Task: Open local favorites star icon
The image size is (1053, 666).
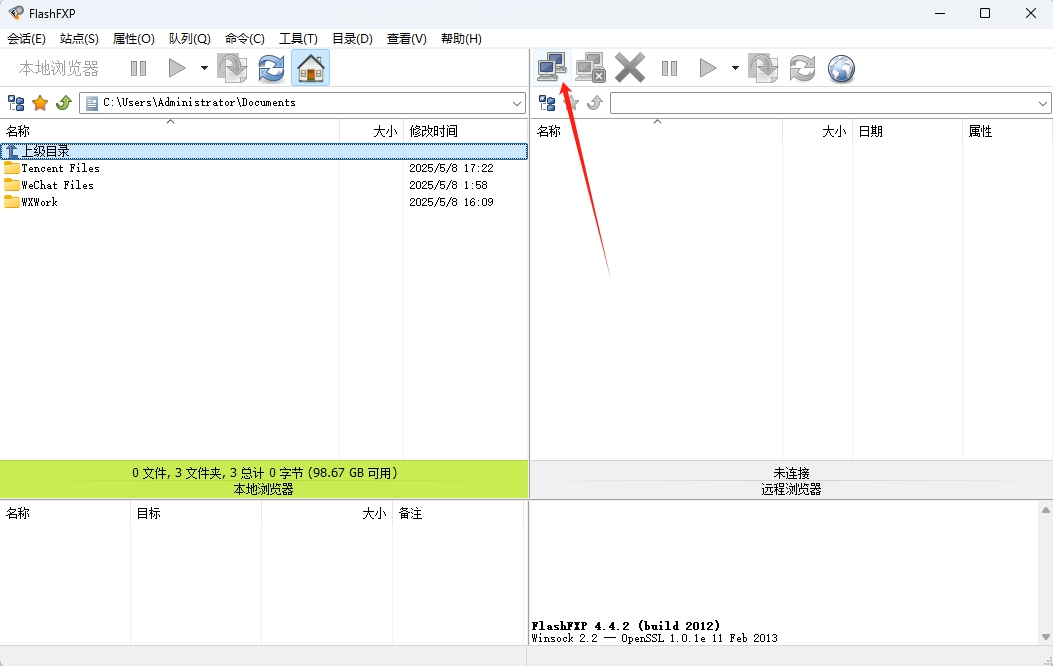Action: [39, 102]
